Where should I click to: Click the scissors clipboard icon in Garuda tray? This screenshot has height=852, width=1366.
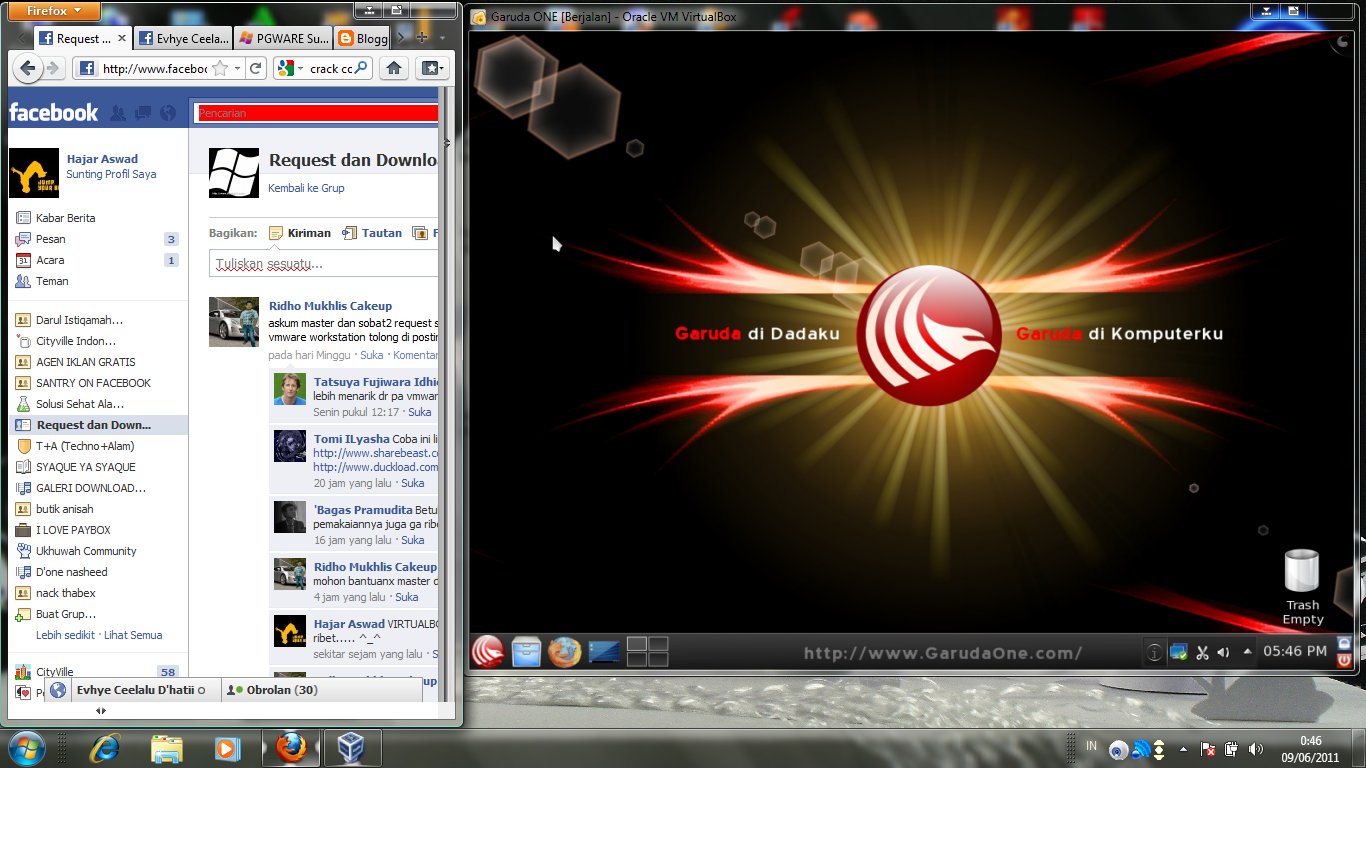point(1202,653)
